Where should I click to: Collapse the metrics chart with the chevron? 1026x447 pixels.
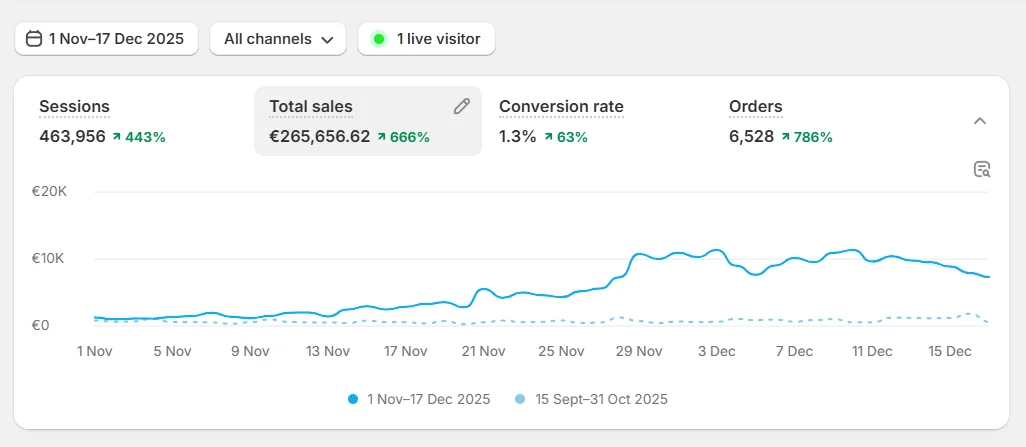point(980,121)
